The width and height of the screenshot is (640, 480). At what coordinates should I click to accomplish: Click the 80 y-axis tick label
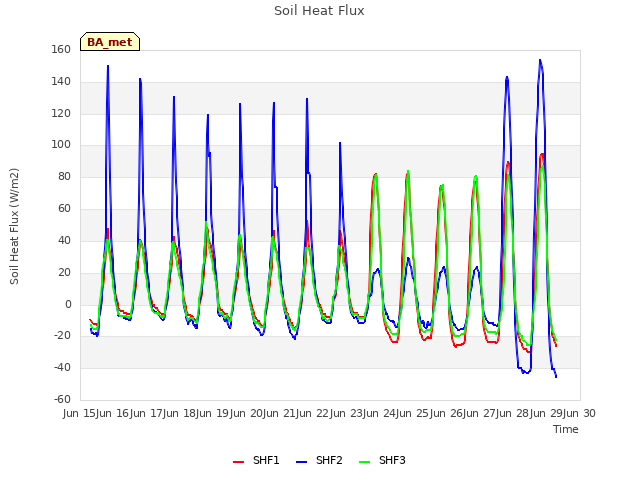tap(64, 176)
